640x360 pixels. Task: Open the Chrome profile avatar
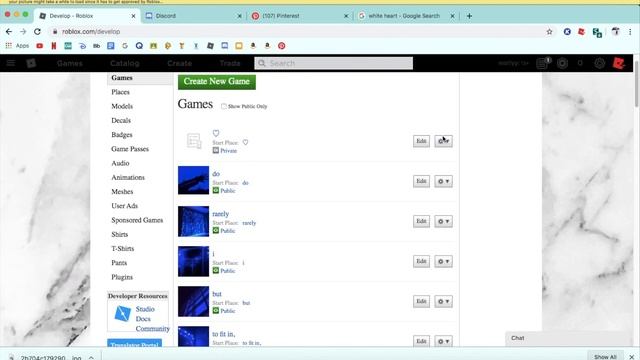click(x=616, y=31)
